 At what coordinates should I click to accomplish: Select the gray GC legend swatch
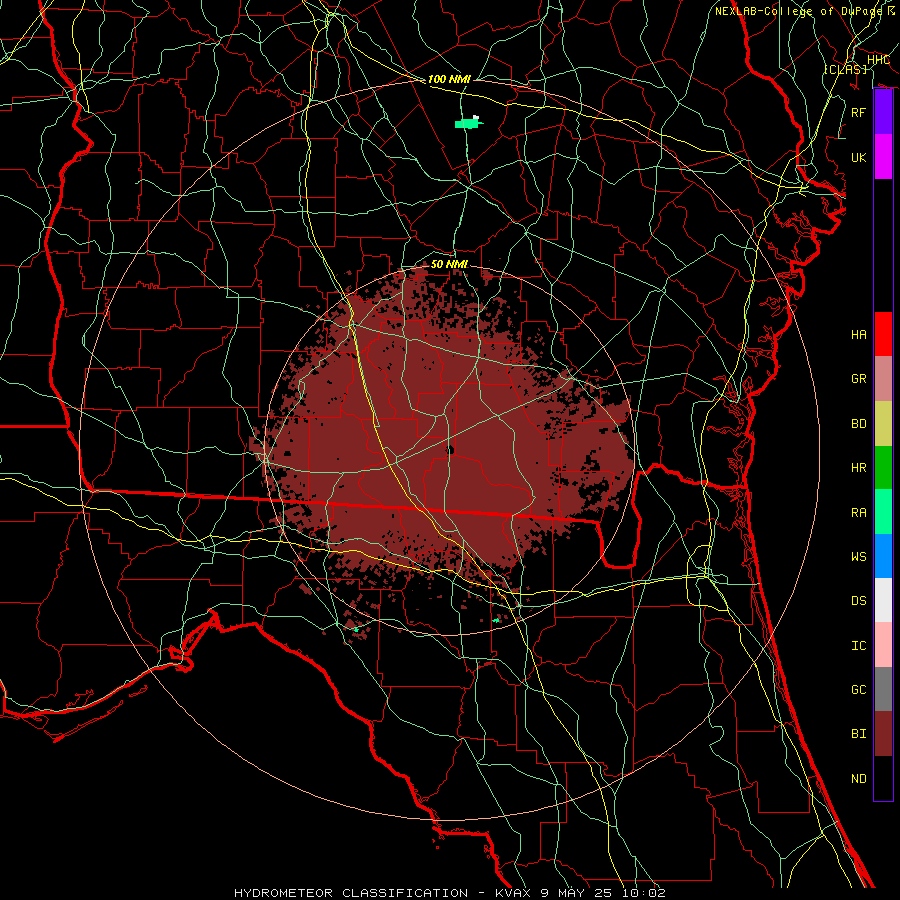883,689
